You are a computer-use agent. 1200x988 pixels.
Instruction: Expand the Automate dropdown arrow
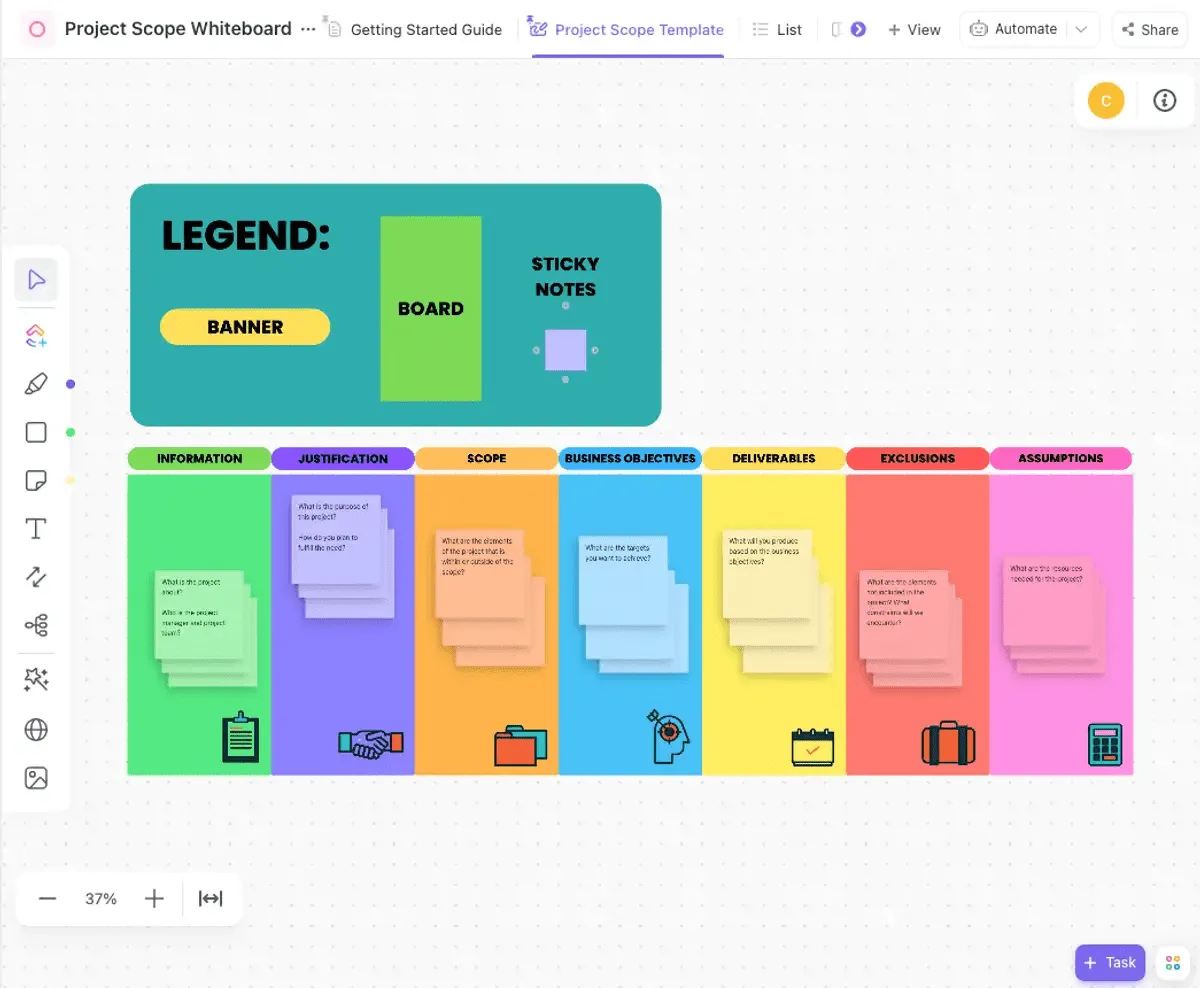tap(1081, 29)
